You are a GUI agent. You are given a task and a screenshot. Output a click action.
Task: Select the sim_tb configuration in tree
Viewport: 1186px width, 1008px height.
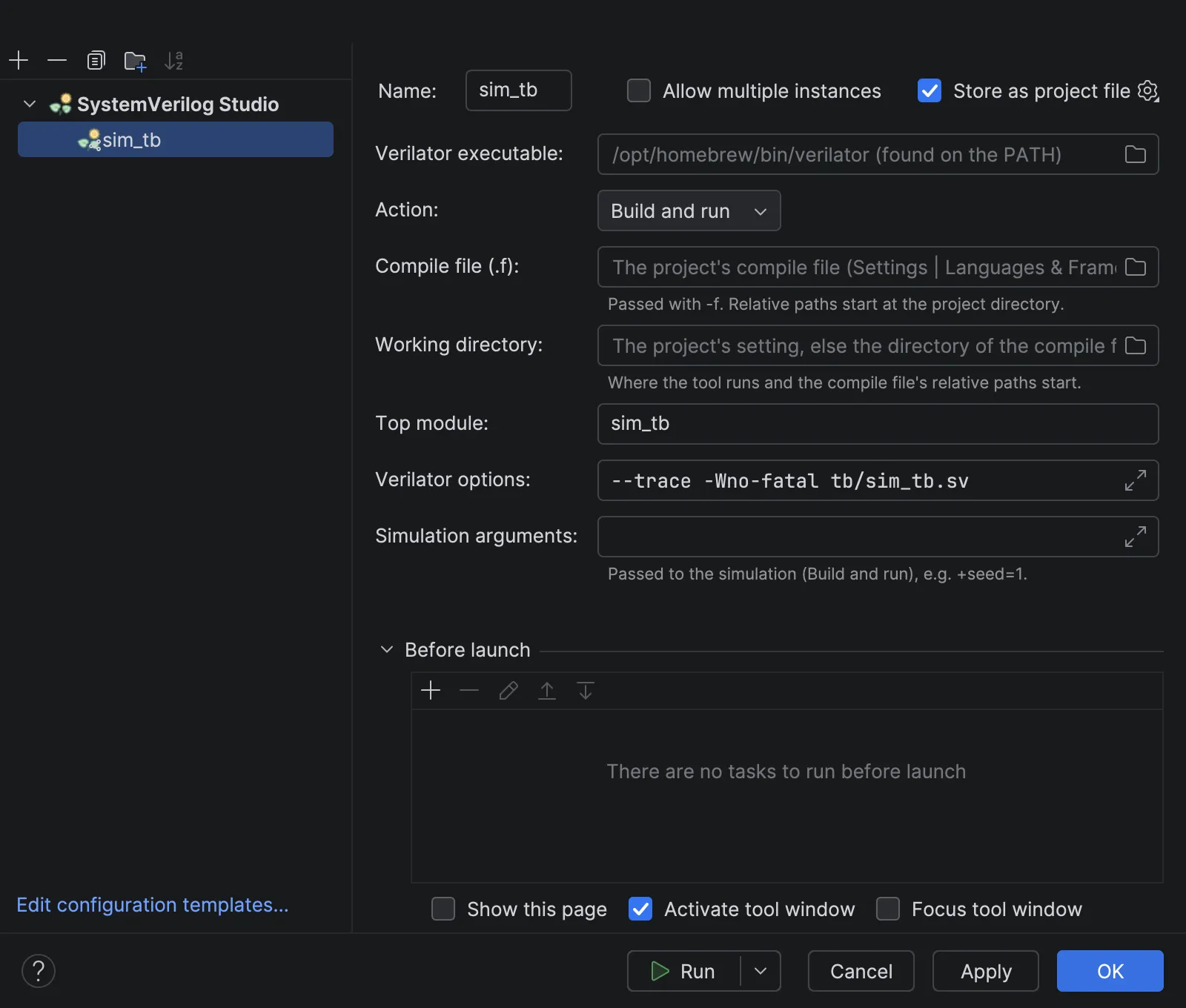point(176,139)
